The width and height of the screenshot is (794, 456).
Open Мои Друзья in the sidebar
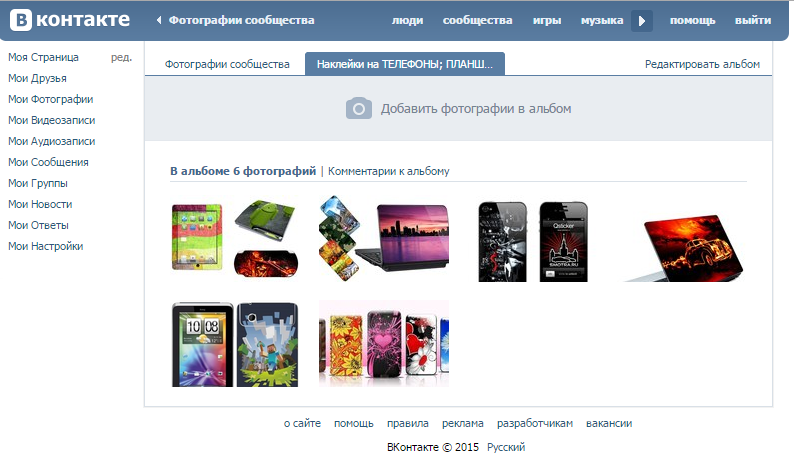coord(37,78)
